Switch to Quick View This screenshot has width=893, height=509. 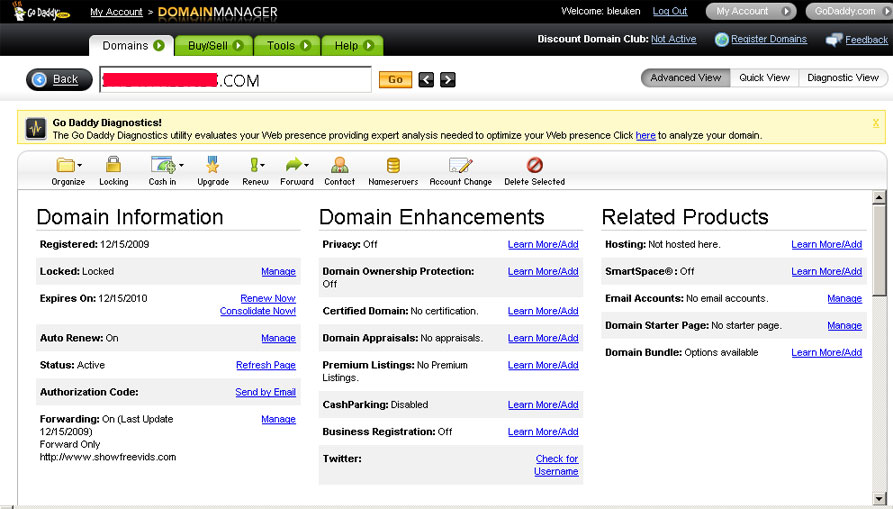coord(764,78)
